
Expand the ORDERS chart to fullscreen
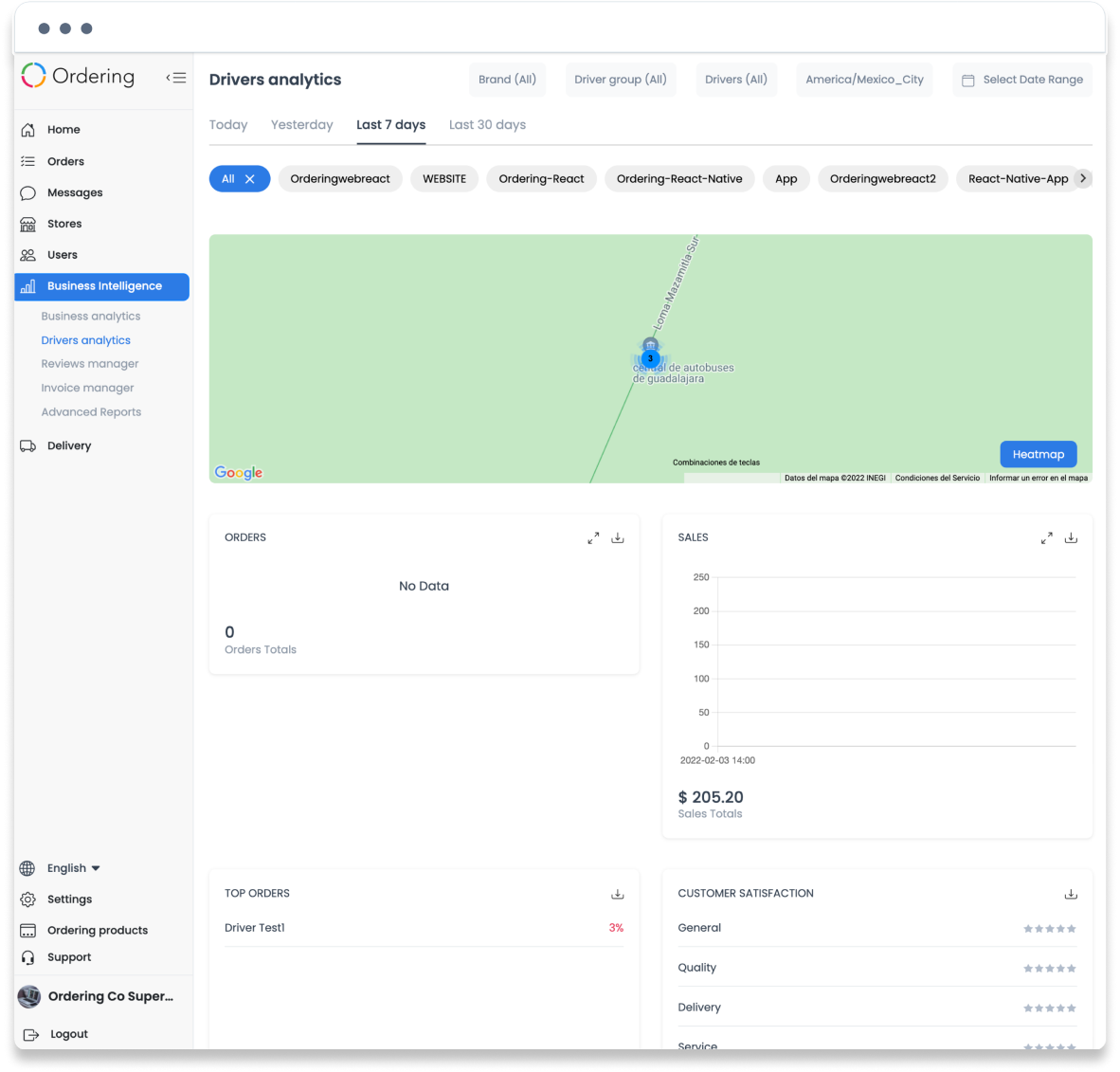pos(593,538)
